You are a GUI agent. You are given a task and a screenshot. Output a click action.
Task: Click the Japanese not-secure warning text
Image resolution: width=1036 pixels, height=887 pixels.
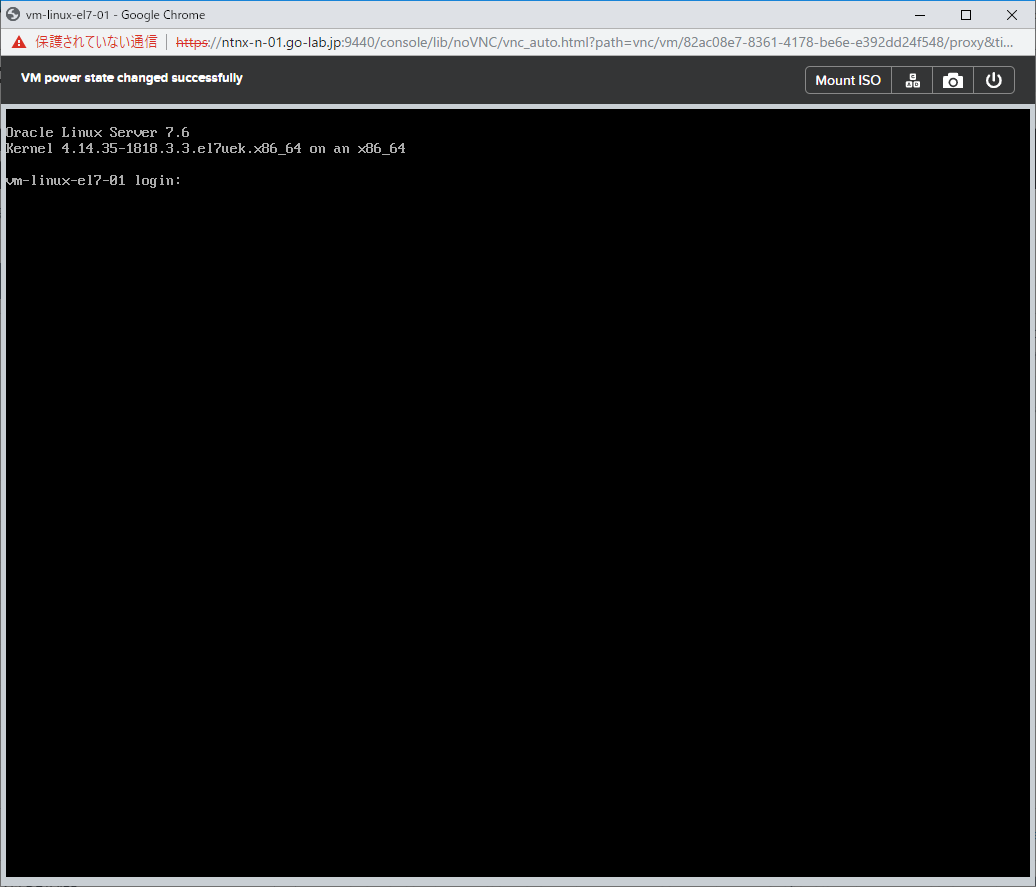96,42
